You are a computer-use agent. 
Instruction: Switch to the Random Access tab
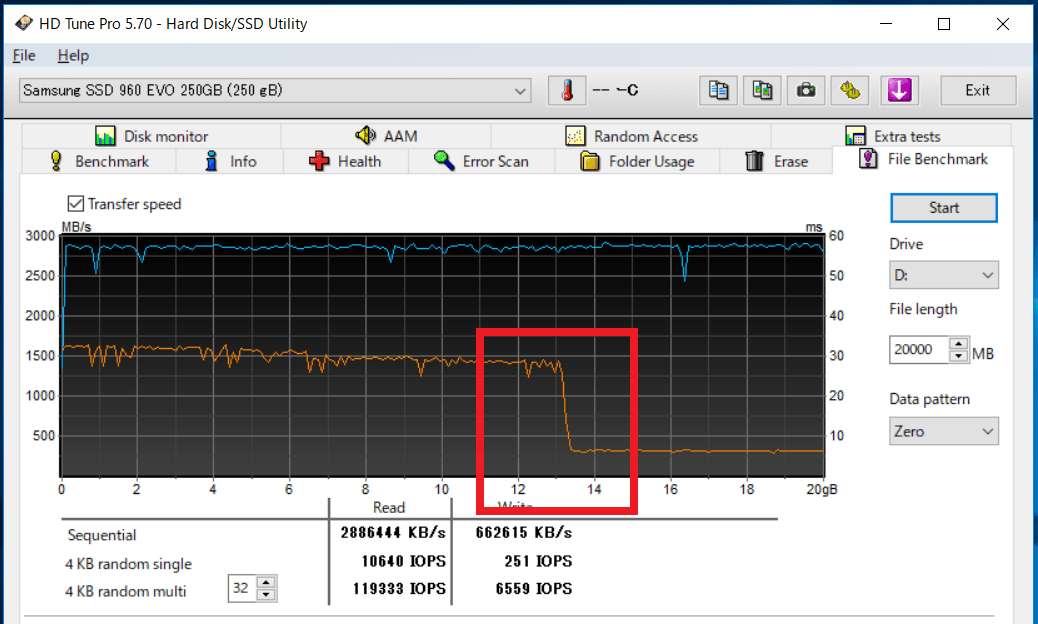631,136
